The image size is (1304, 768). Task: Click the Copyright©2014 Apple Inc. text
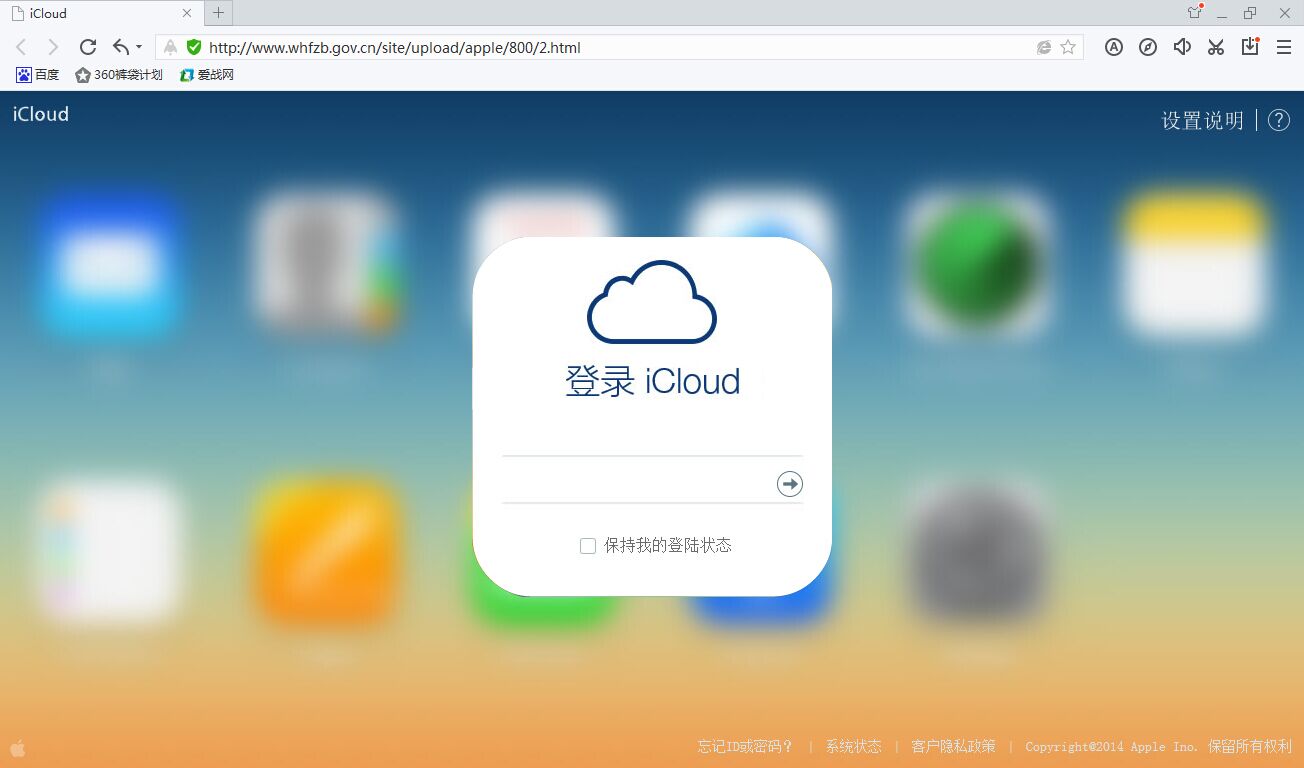click(x=1111, y=747)
